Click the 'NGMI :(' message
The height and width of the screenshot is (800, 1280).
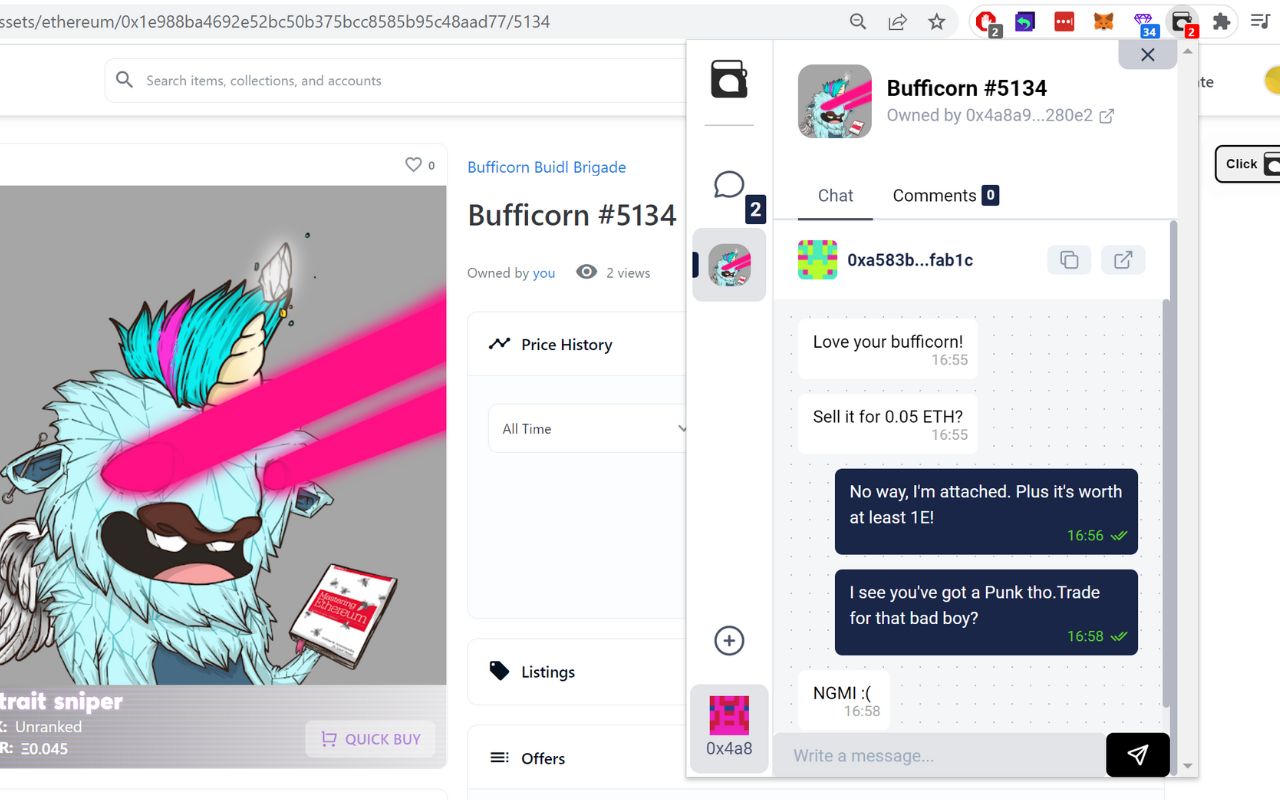(844, 700)
